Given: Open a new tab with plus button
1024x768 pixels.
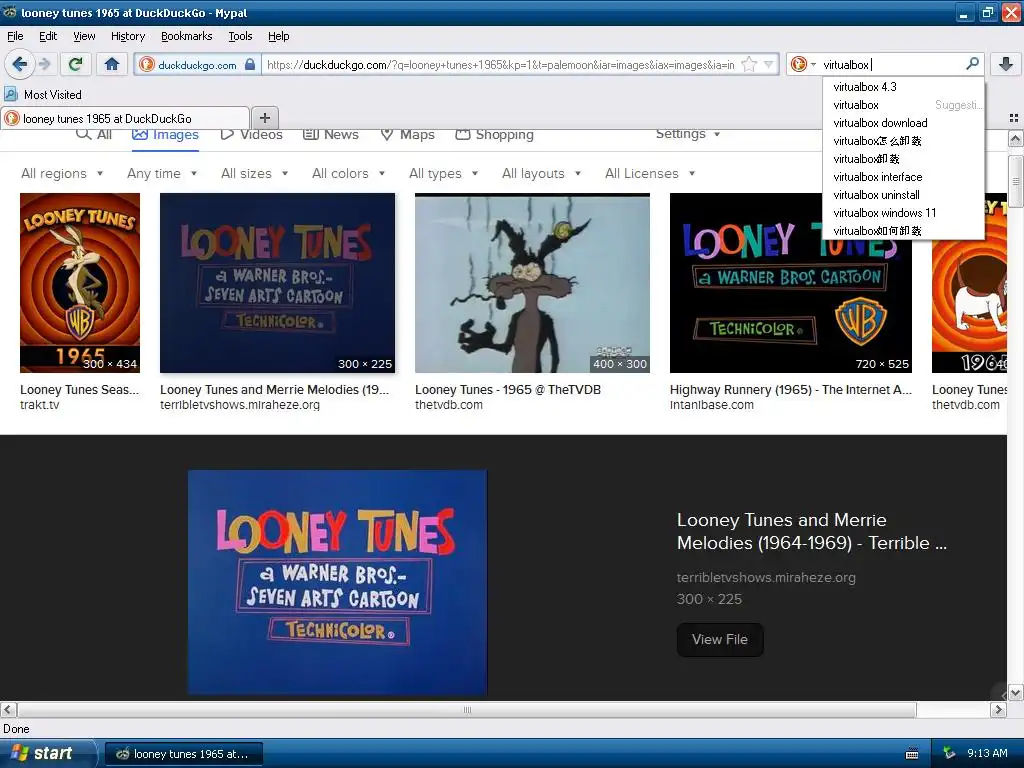Looking at the screenshot, I should [264, 118].
